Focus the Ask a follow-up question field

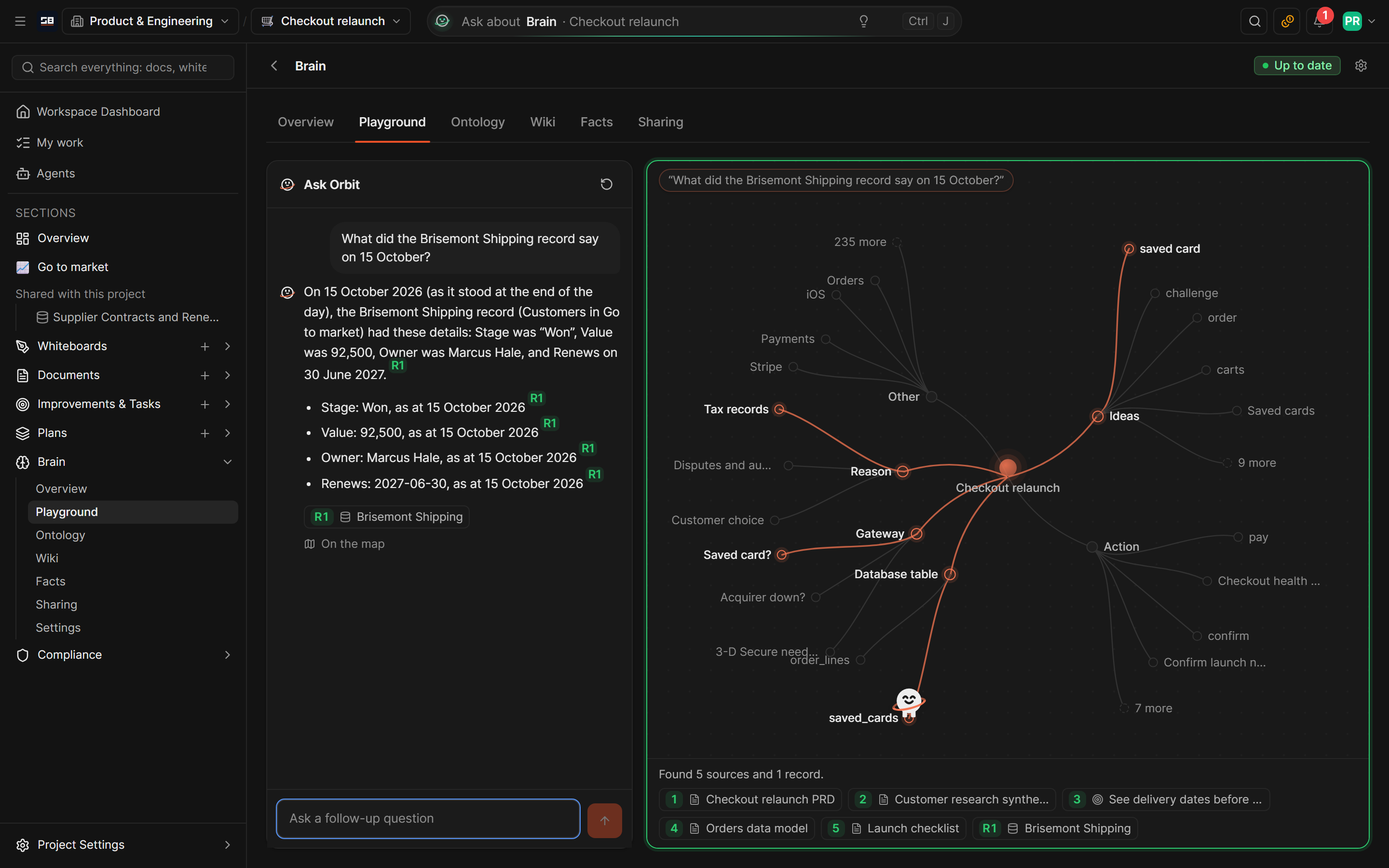click(x=428, y=818)
